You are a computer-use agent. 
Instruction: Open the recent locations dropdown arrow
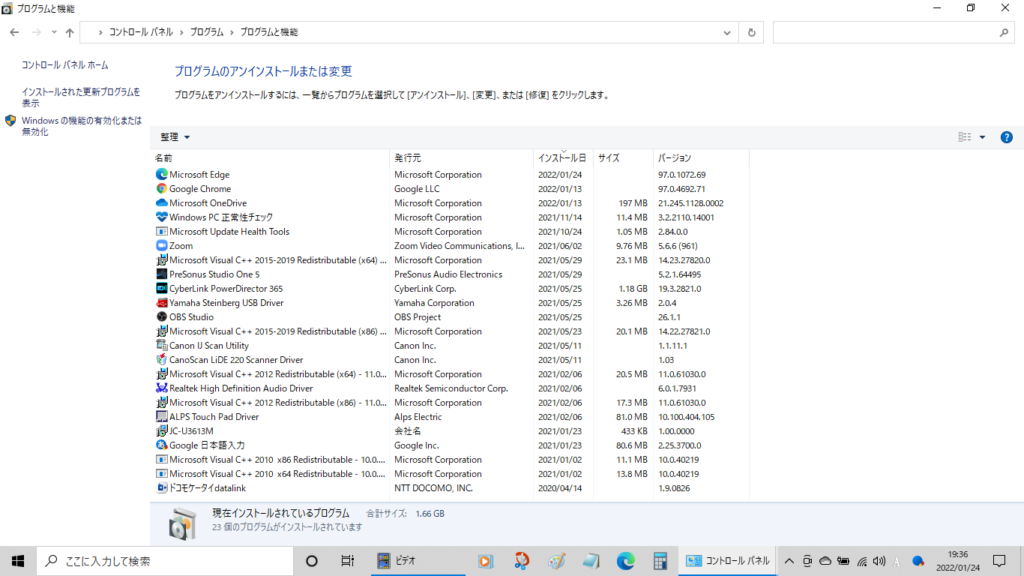[x=54, y=32]
